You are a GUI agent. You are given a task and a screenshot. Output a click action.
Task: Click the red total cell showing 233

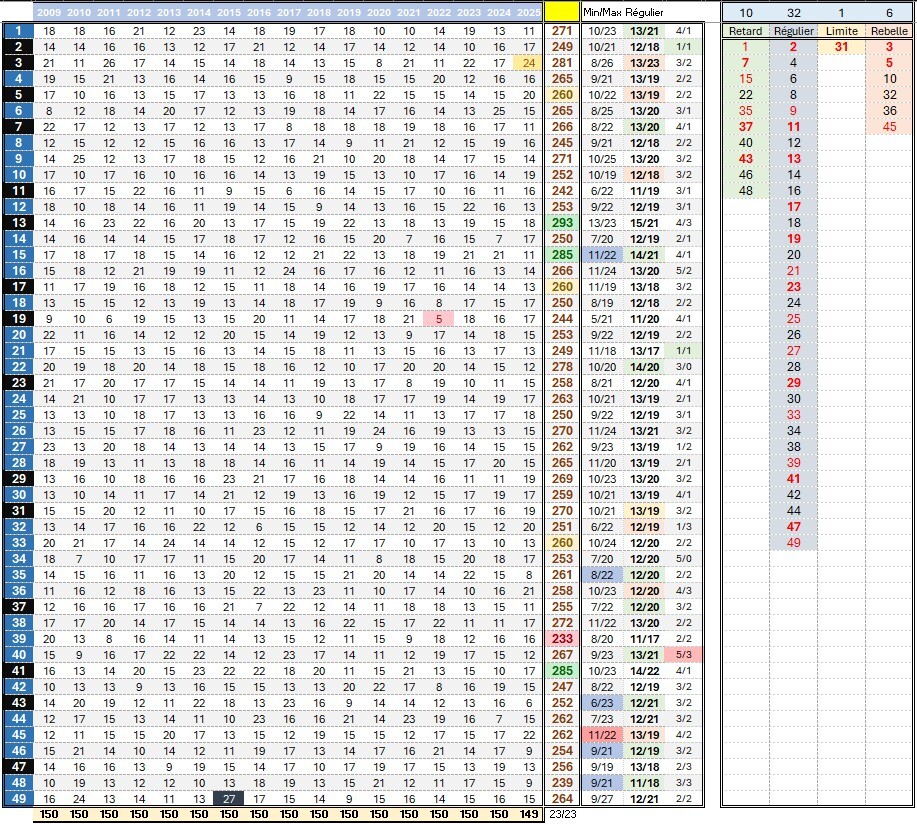tap(562, 637)
